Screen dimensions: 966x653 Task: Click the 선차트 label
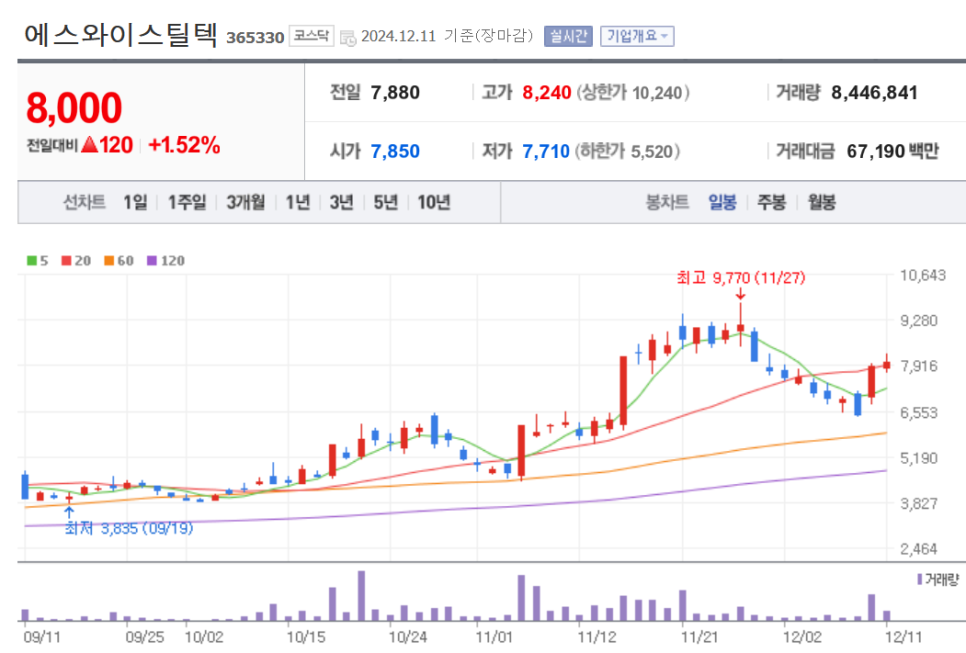pyautogui.click(x=84, y=202)
